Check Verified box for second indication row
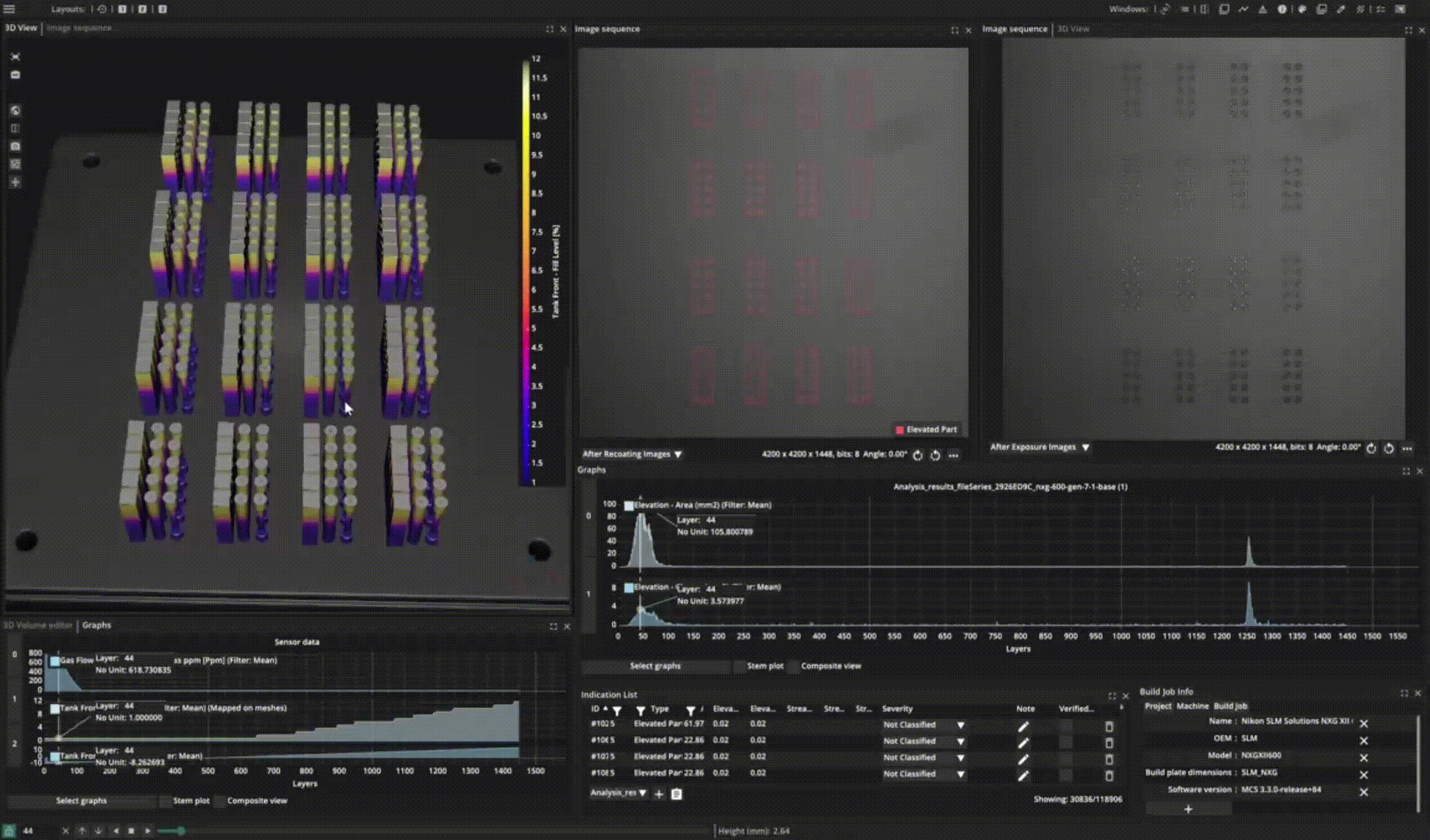 coord(1066,741)
